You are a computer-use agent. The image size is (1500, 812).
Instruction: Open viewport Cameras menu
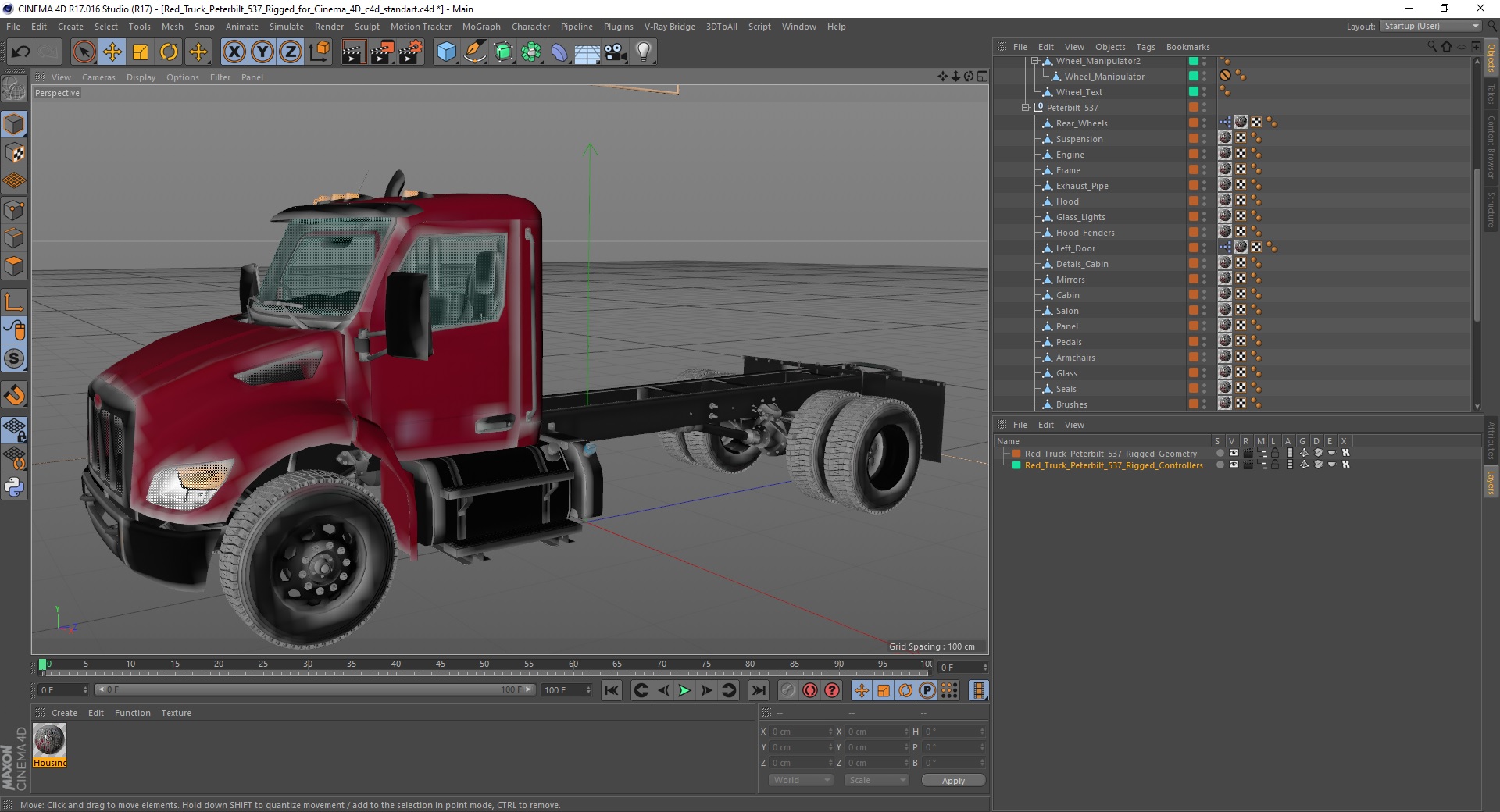point(98,77)
